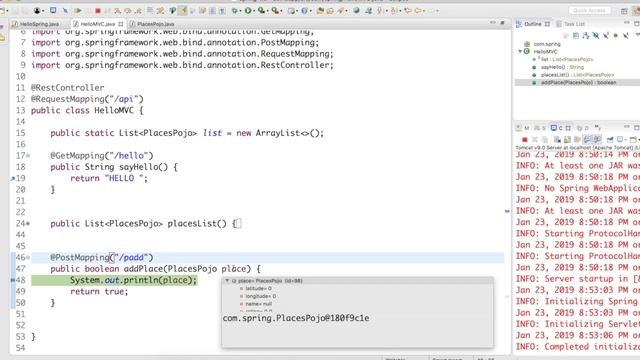Open dropdown arrow next to Debug icon
The width and height of the screenshot is (640, 360).
click(240, 11)
